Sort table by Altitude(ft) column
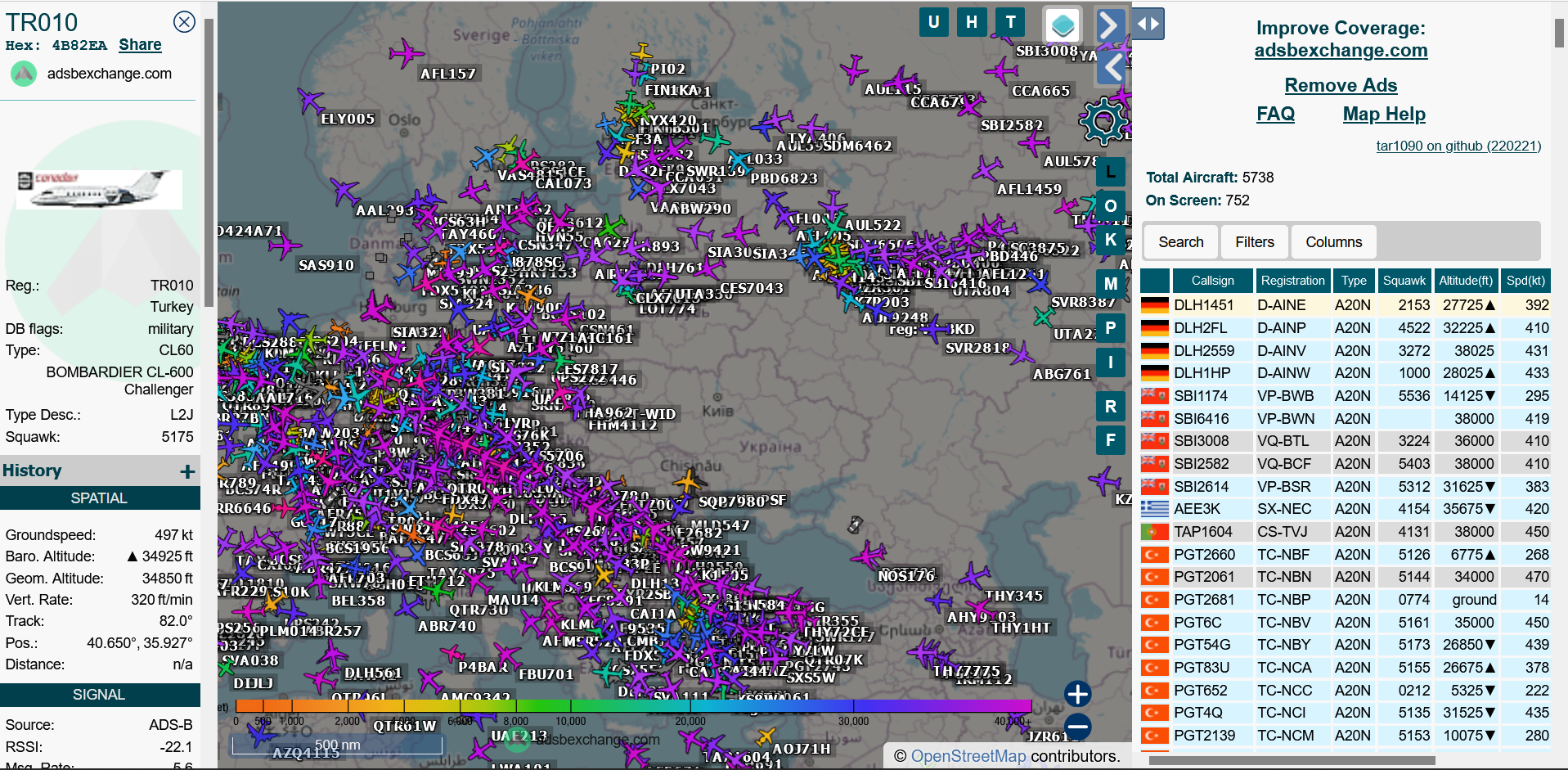This screenshot has width=1568, height=770. (1466, 281)
